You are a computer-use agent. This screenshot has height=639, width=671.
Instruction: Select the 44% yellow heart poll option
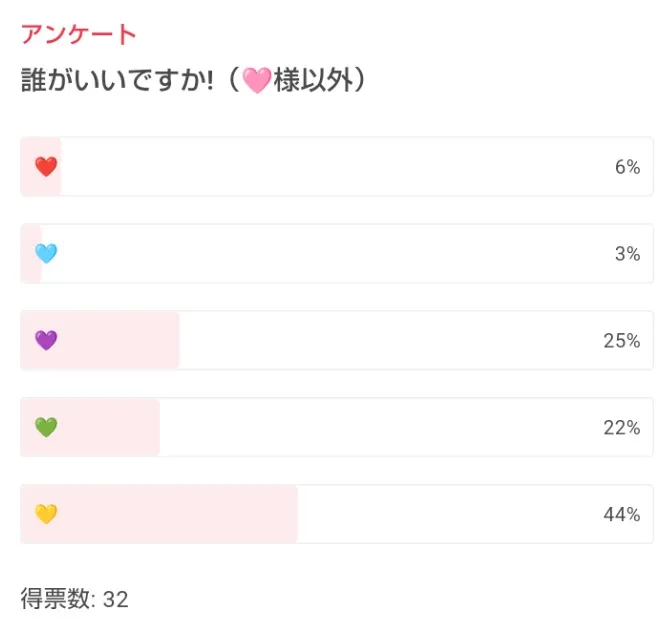point(337,514)
